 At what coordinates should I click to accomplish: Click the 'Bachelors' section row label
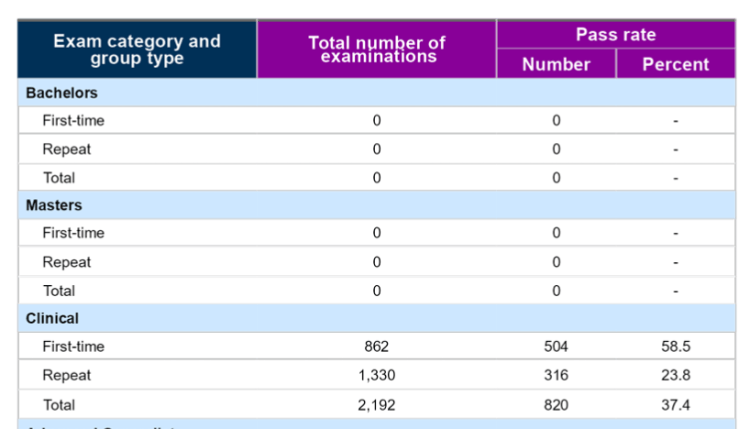point(62,93)
